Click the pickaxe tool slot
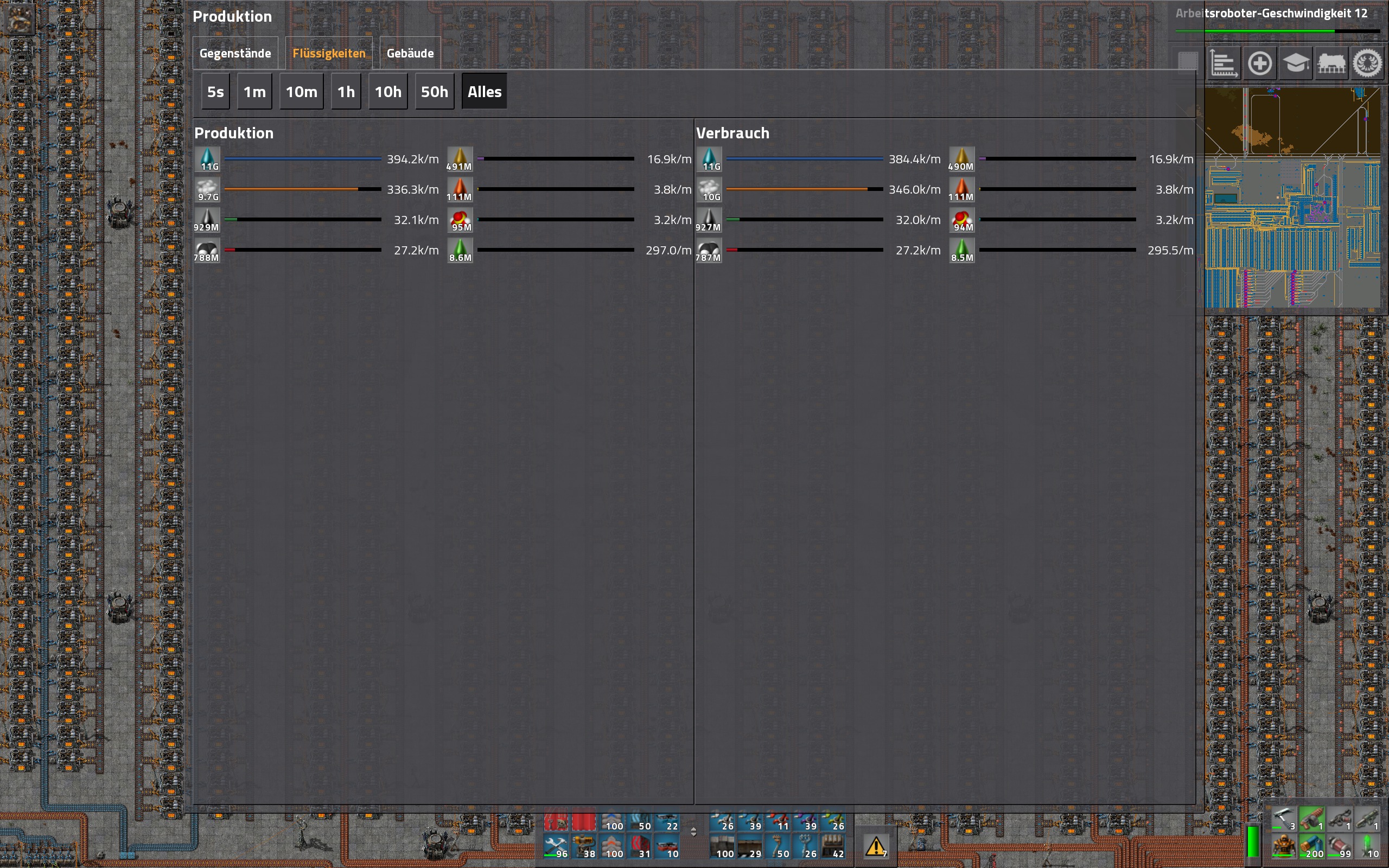This screenshot has height=868, width=1389. point(1284,819)
